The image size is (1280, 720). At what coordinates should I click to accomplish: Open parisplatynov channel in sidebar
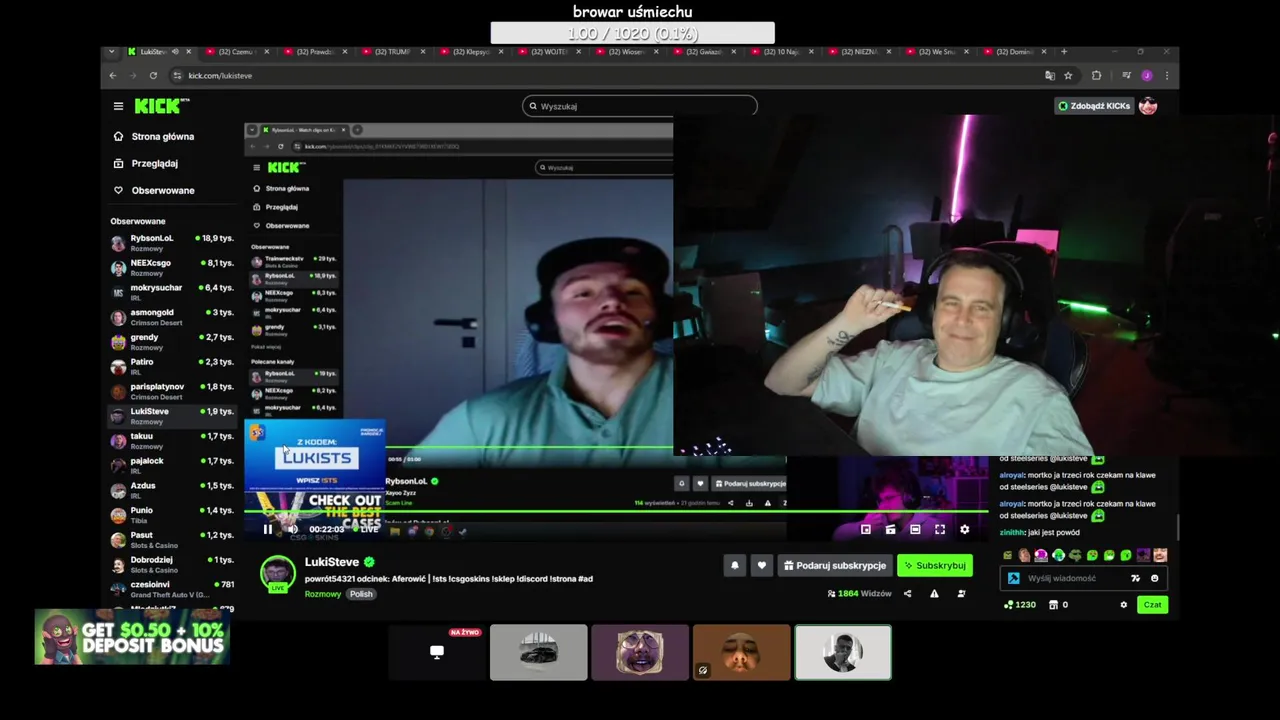tap(172, 391)
